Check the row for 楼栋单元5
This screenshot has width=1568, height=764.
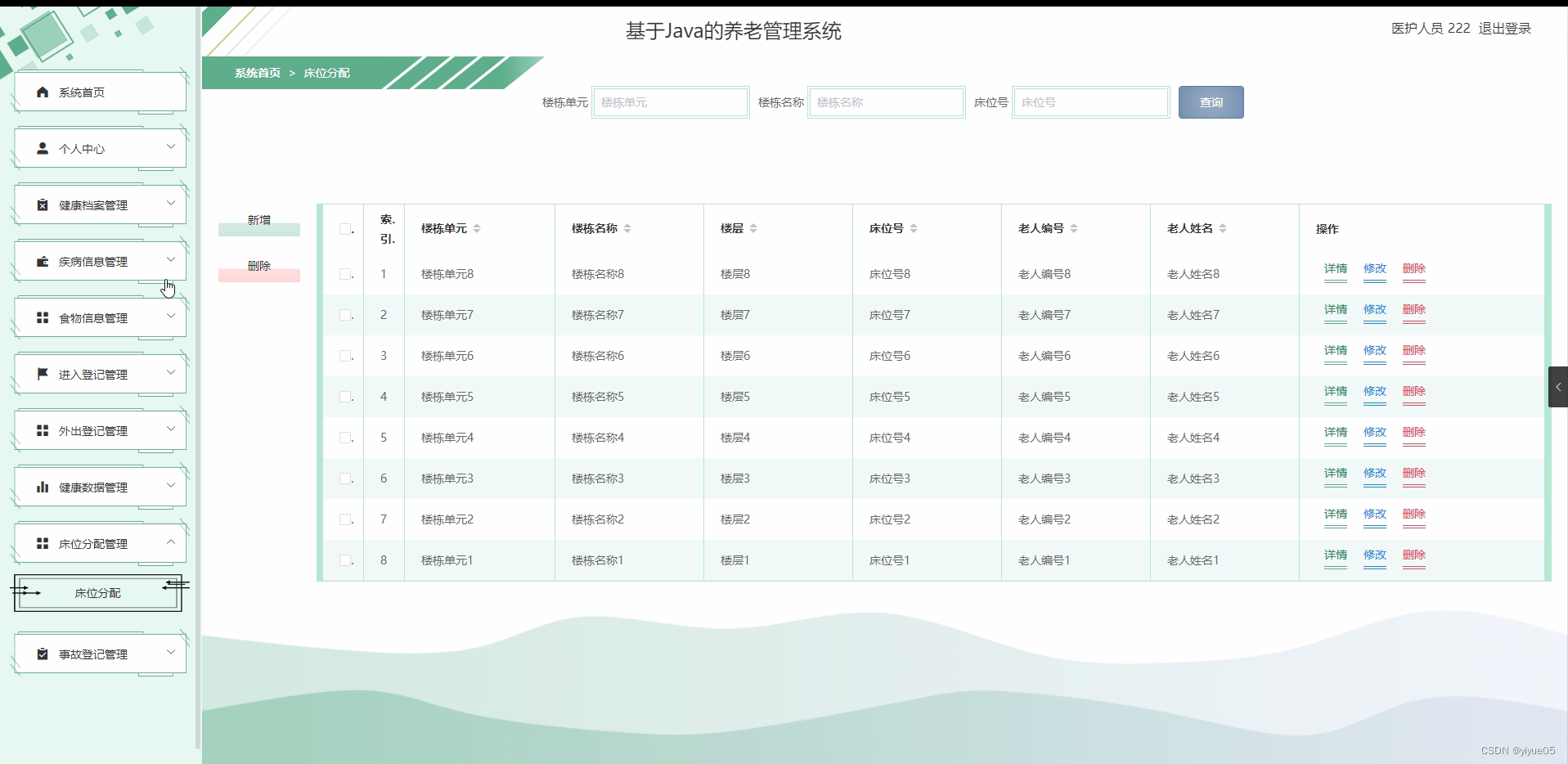(x=345, y=397)
